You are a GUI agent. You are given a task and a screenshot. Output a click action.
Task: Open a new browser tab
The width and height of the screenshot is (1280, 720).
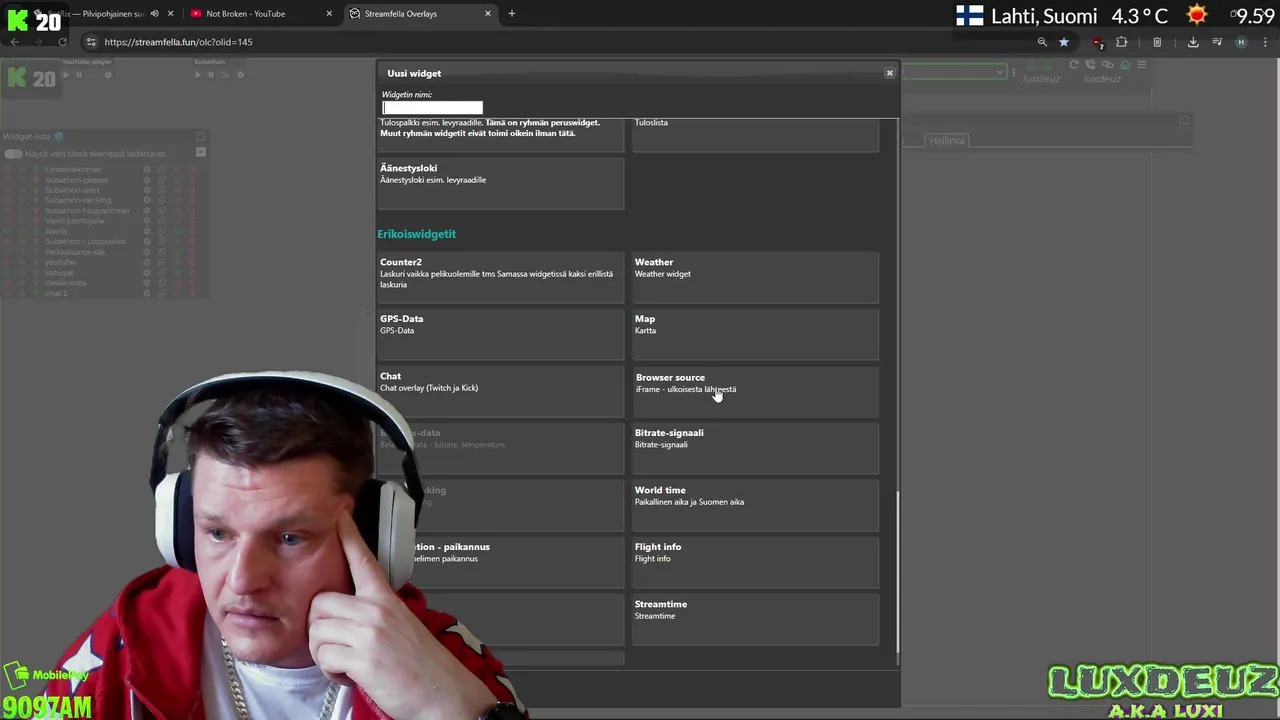(x=512, y=14)
